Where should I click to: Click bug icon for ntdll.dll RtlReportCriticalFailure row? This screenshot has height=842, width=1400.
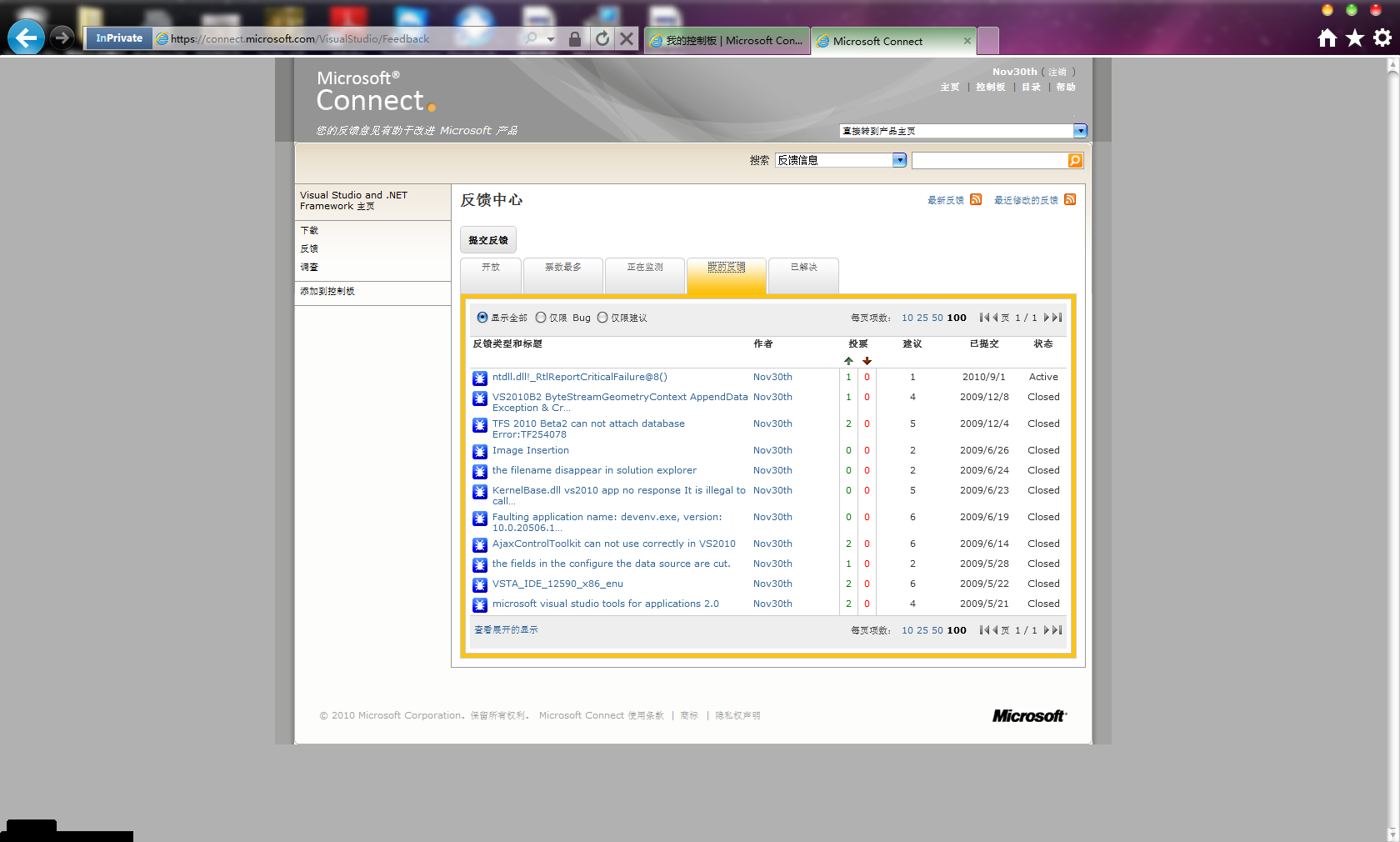tap(480, 378)
